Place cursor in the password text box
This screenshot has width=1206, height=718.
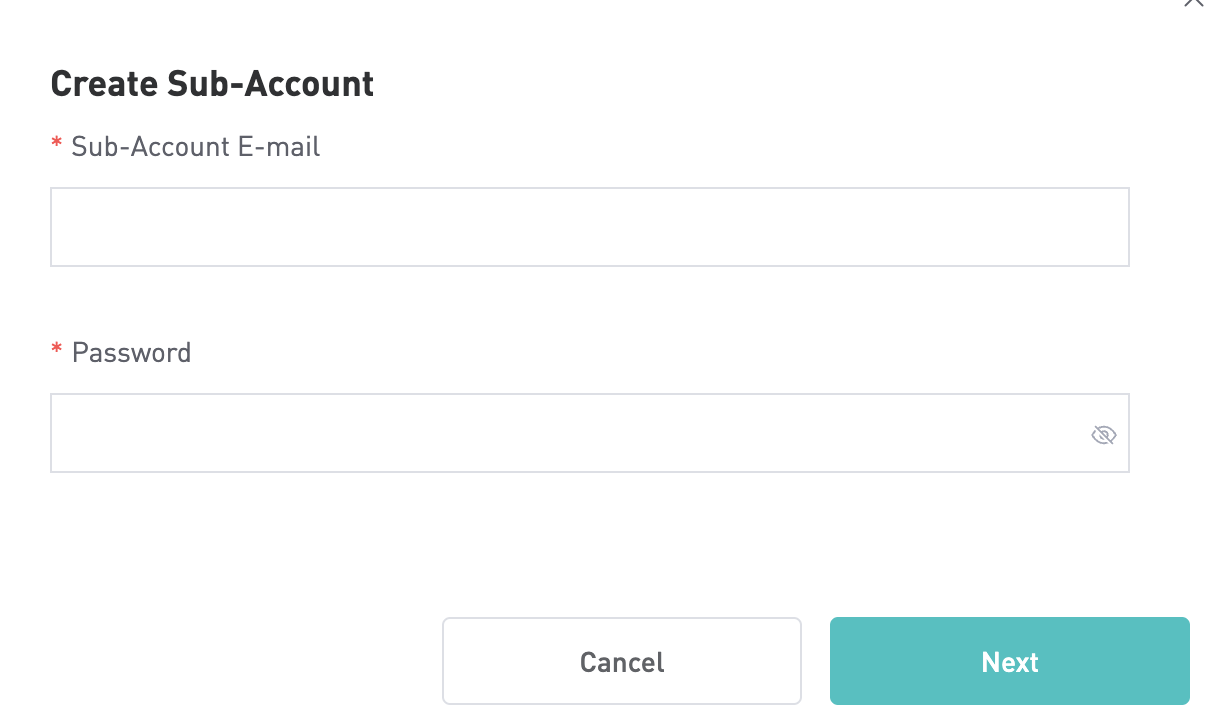[x=590, y=433]
